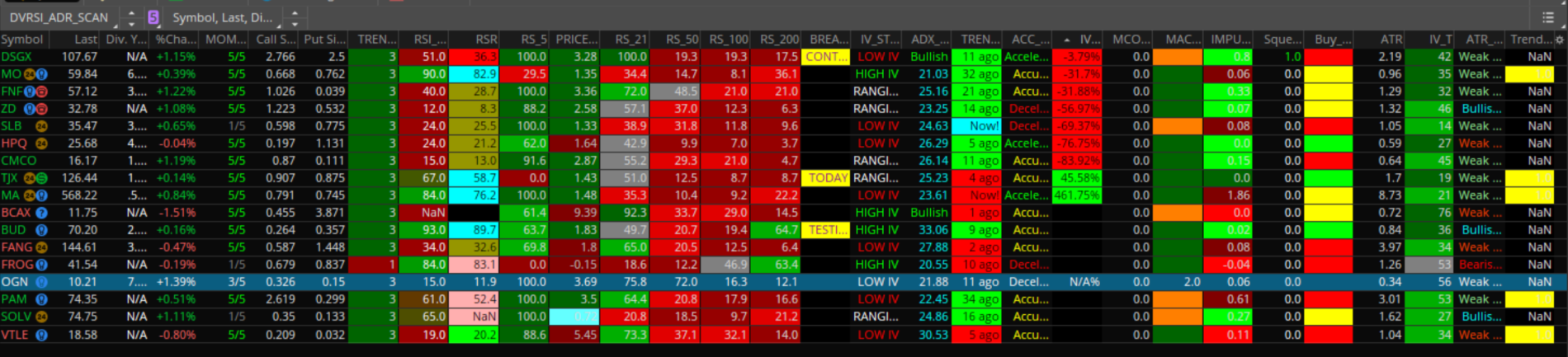Click the ATR value 3.97 in FANG row

(1390, 247)
